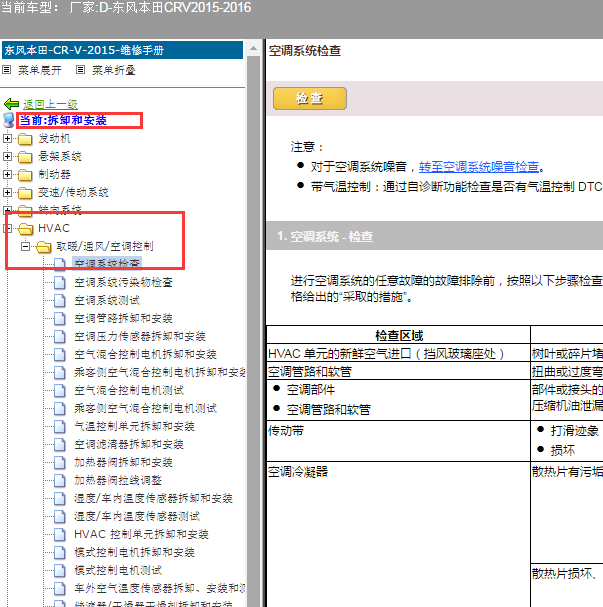Click the 检查区域 table header cell

pos(399,335)
